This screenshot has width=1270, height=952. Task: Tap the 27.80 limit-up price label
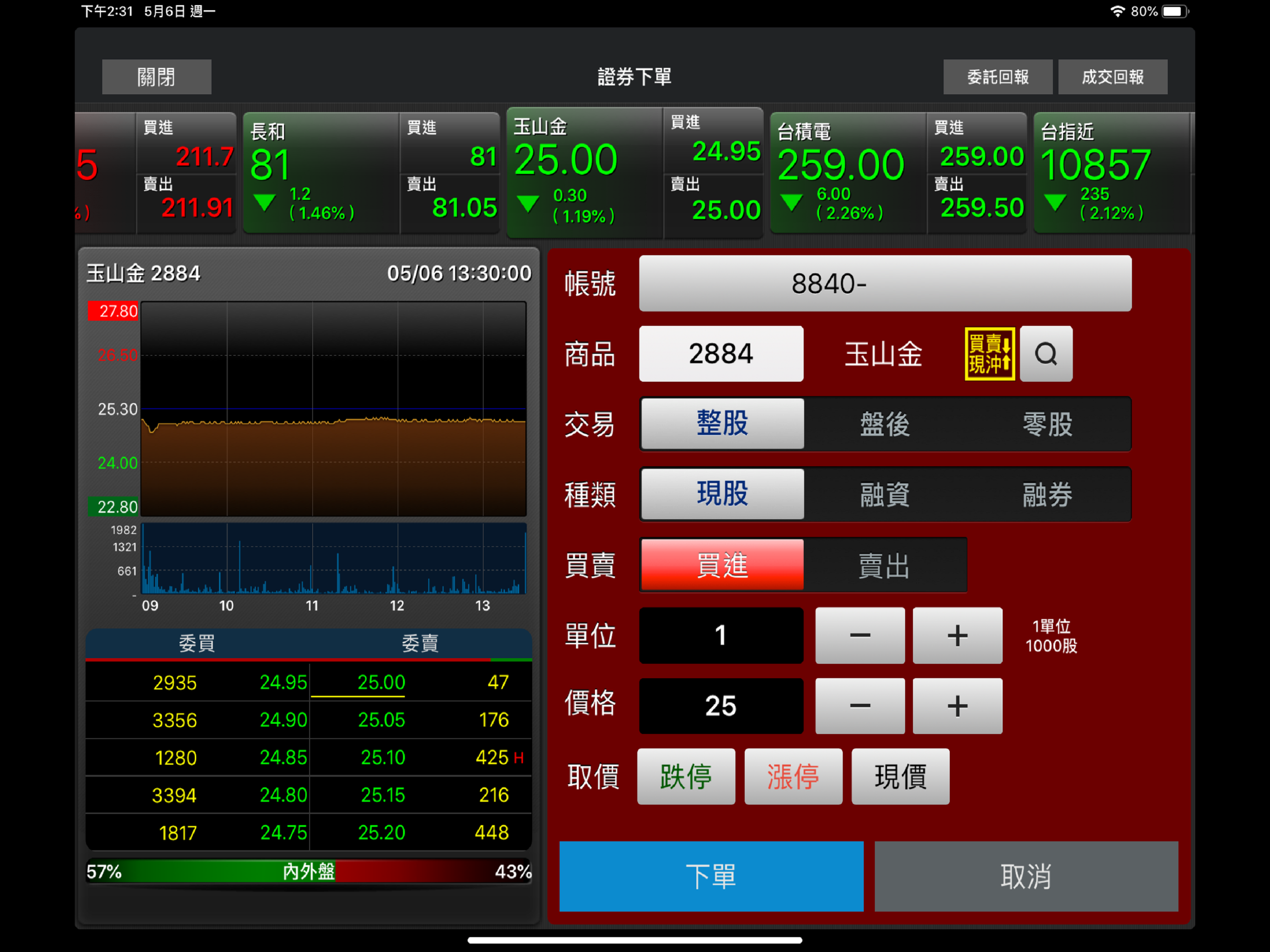pos(113,311)
